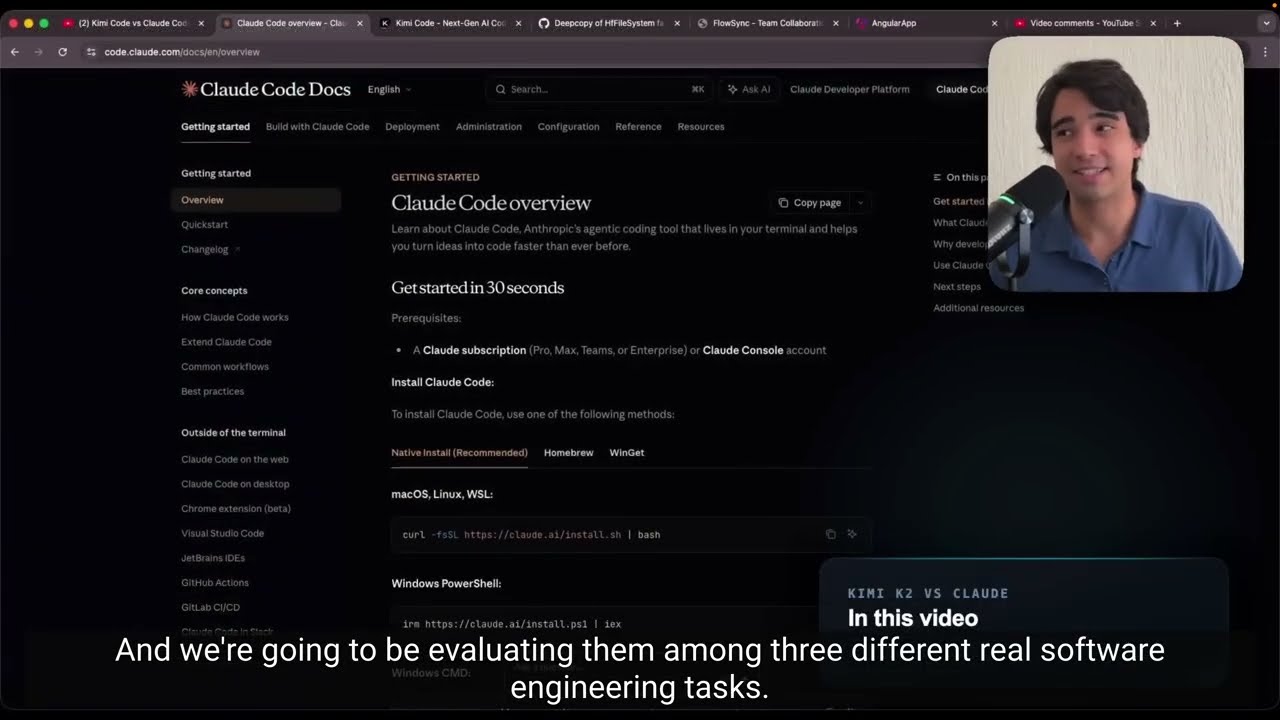Jump to Next steps section
The height and width of the screenshot is (720, 1280).
click(x=957, y=286)
